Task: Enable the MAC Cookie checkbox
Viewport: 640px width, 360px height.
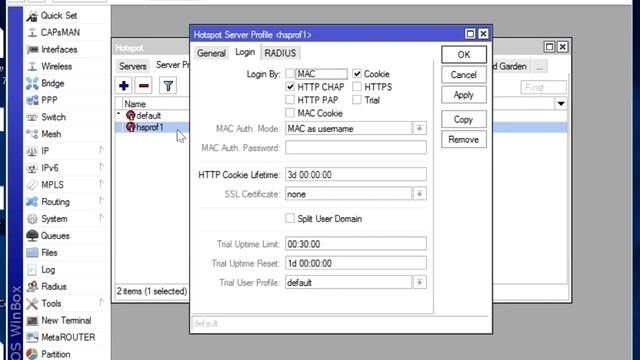Action: [x=290, y=113]
